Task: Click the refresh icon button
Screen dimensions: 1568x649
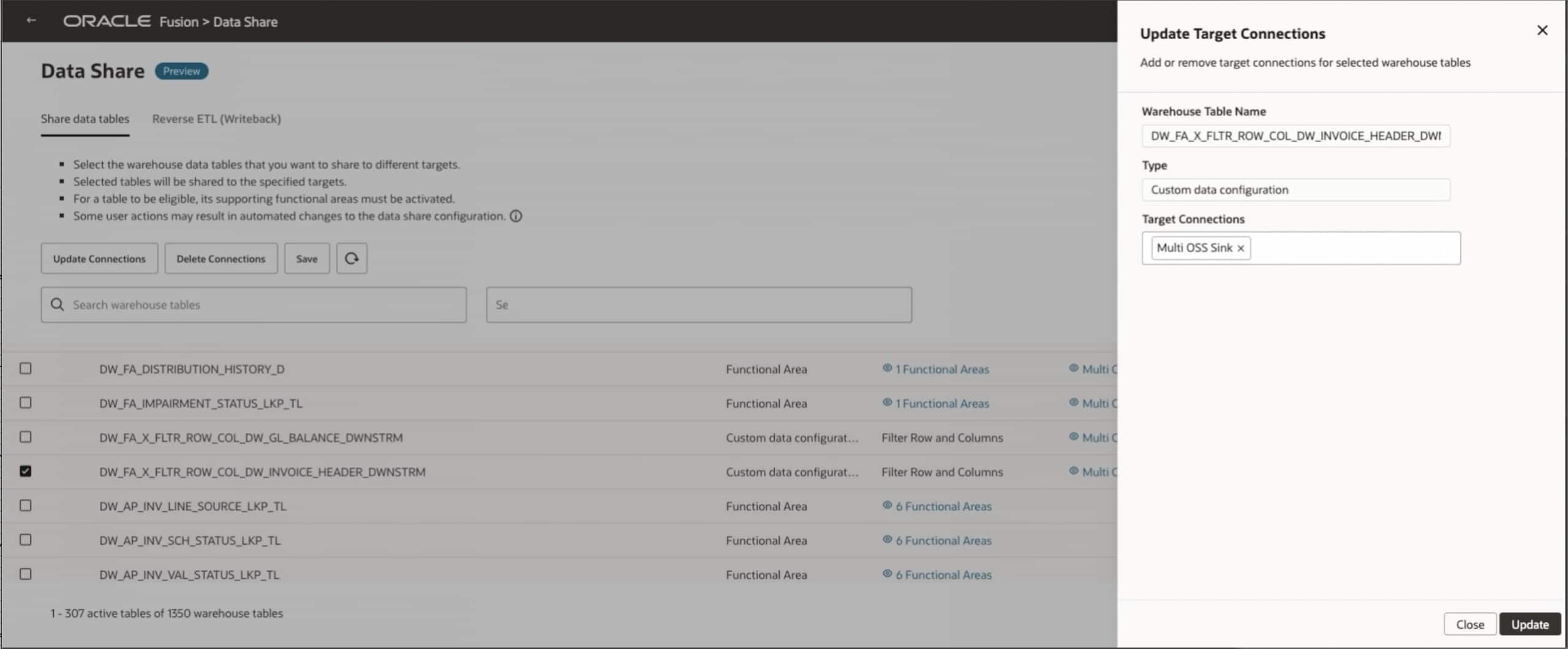Action: [x=352, y=259]
